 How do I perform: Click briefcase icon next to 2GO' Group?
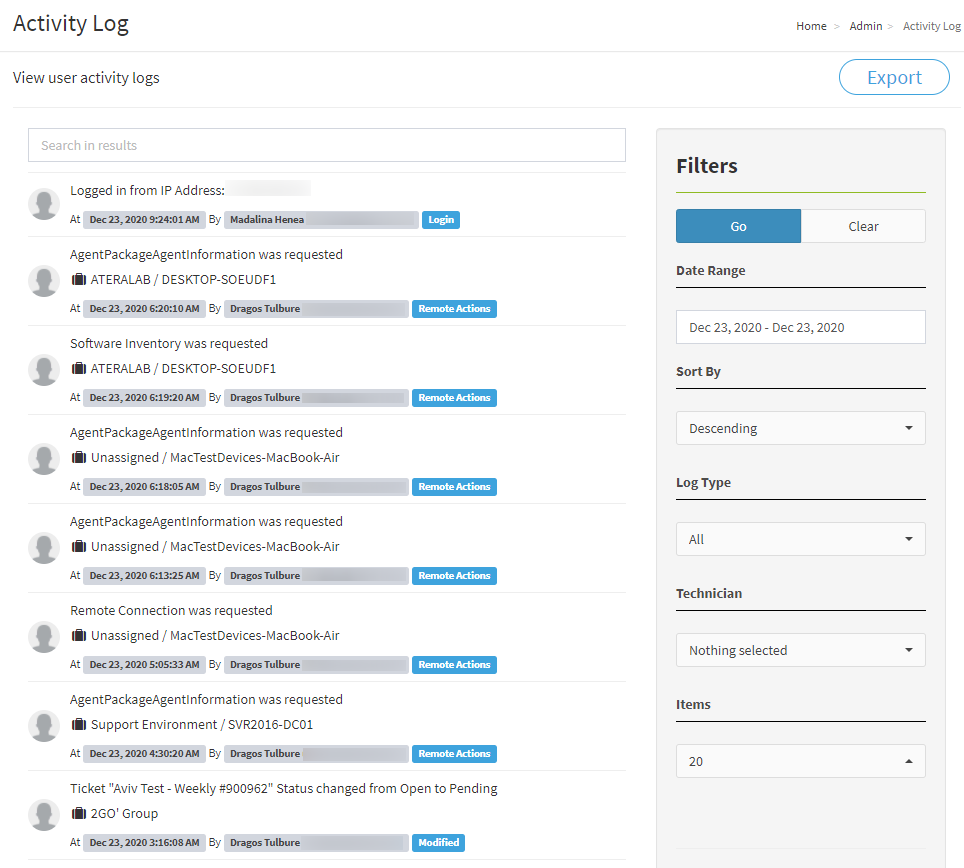(79, 814)
